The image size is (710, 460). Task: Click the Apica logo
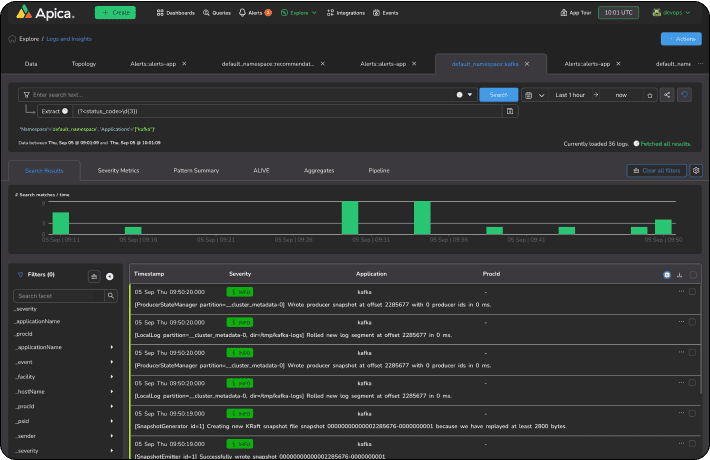point(45,13)
